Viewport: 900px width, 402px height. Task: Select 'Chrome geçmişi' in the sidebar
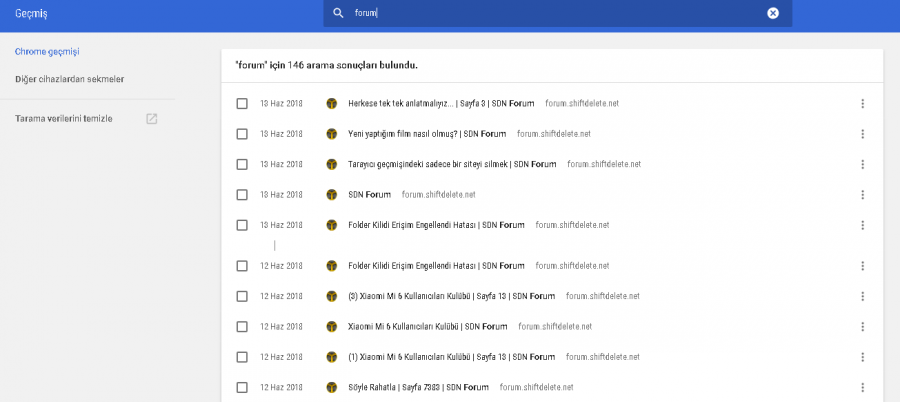pyautogui.click(x=47, y=51)
